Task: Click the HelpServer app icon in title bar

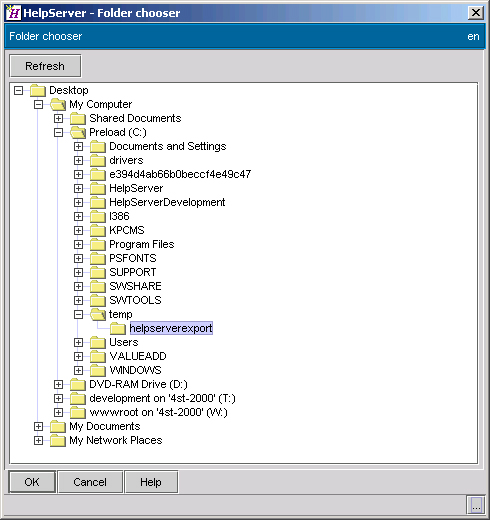Action: coord(13,13)
